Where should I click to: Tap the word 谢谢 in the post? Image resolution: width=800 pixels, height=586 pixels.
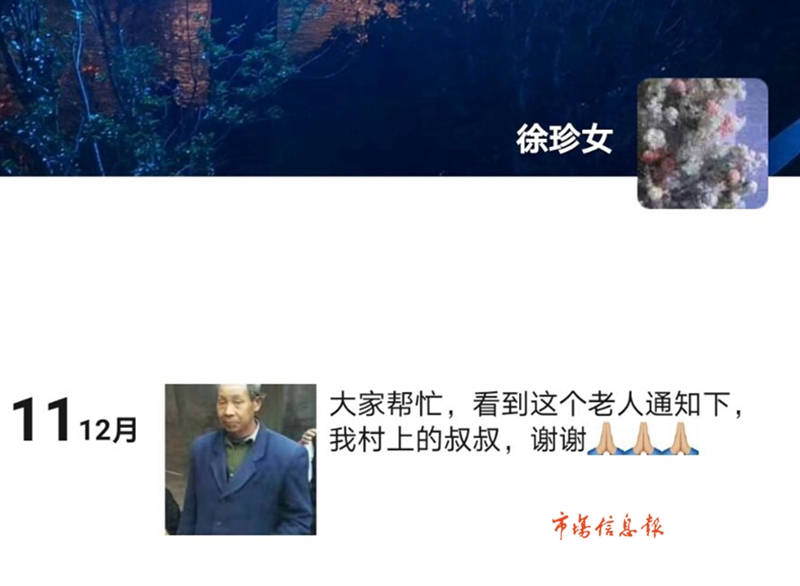pyautogui.click(x=558, y=440)
